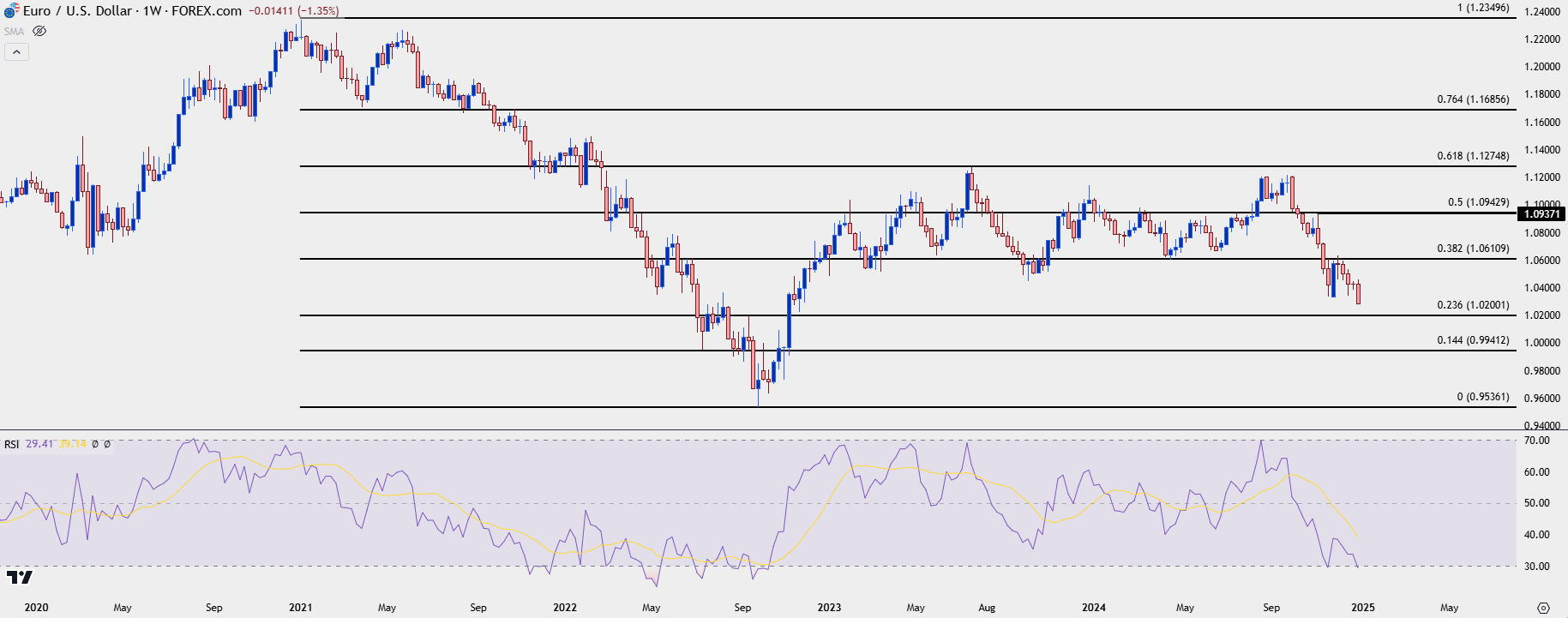Click the first empty-set symbol in the RSI legend
1568x618 pixels.
tap(95, 444)
